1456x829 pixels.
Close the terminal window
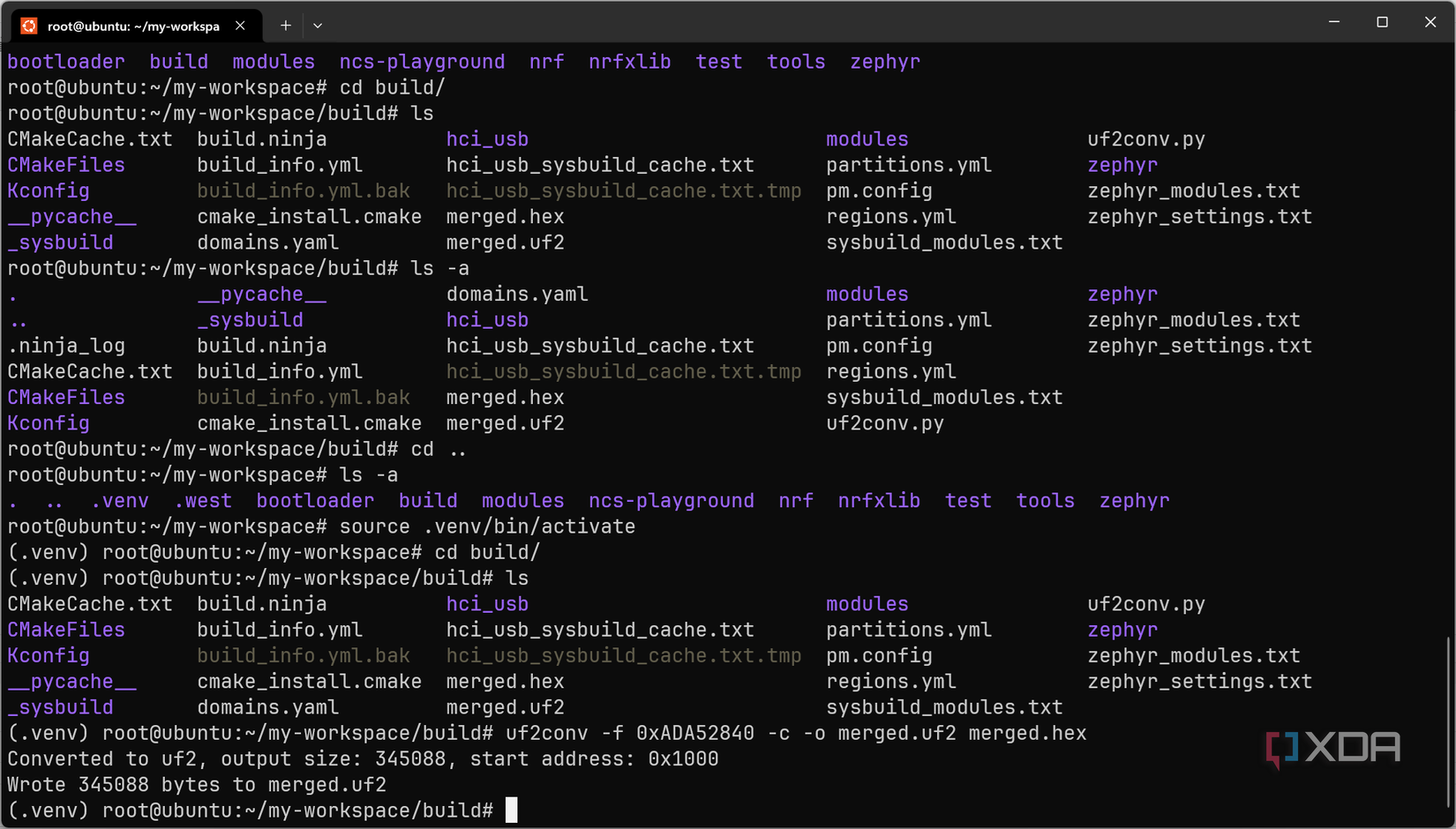(x=1430, y=22)
